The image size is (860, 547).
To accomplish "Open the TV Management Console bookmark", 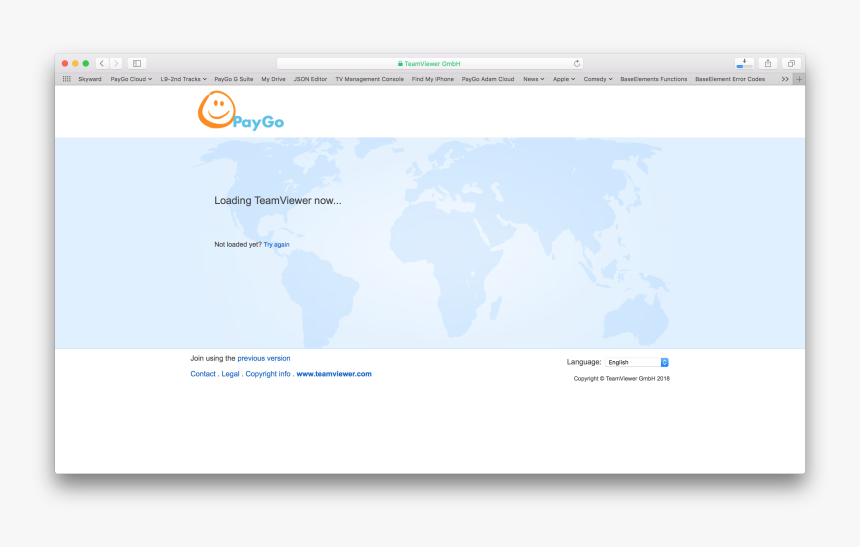I will 370,79.
